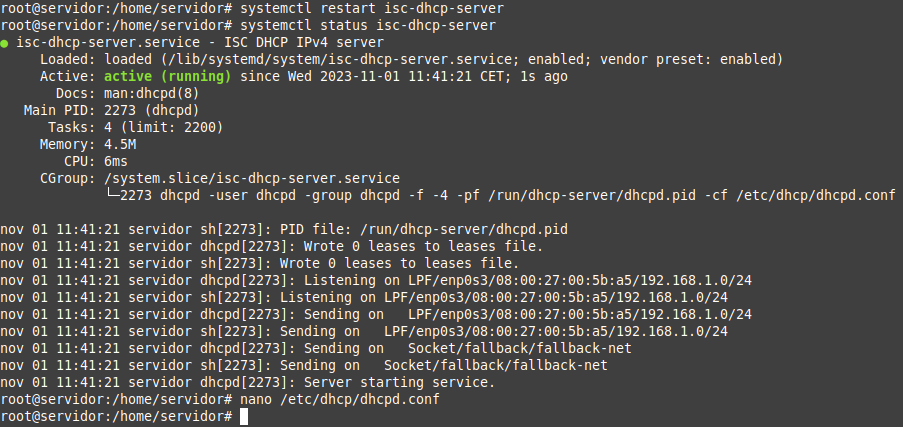The image size is (903, 427).
Task: Click the white cursor block at the prompt
Action: (x=244, y=417)
